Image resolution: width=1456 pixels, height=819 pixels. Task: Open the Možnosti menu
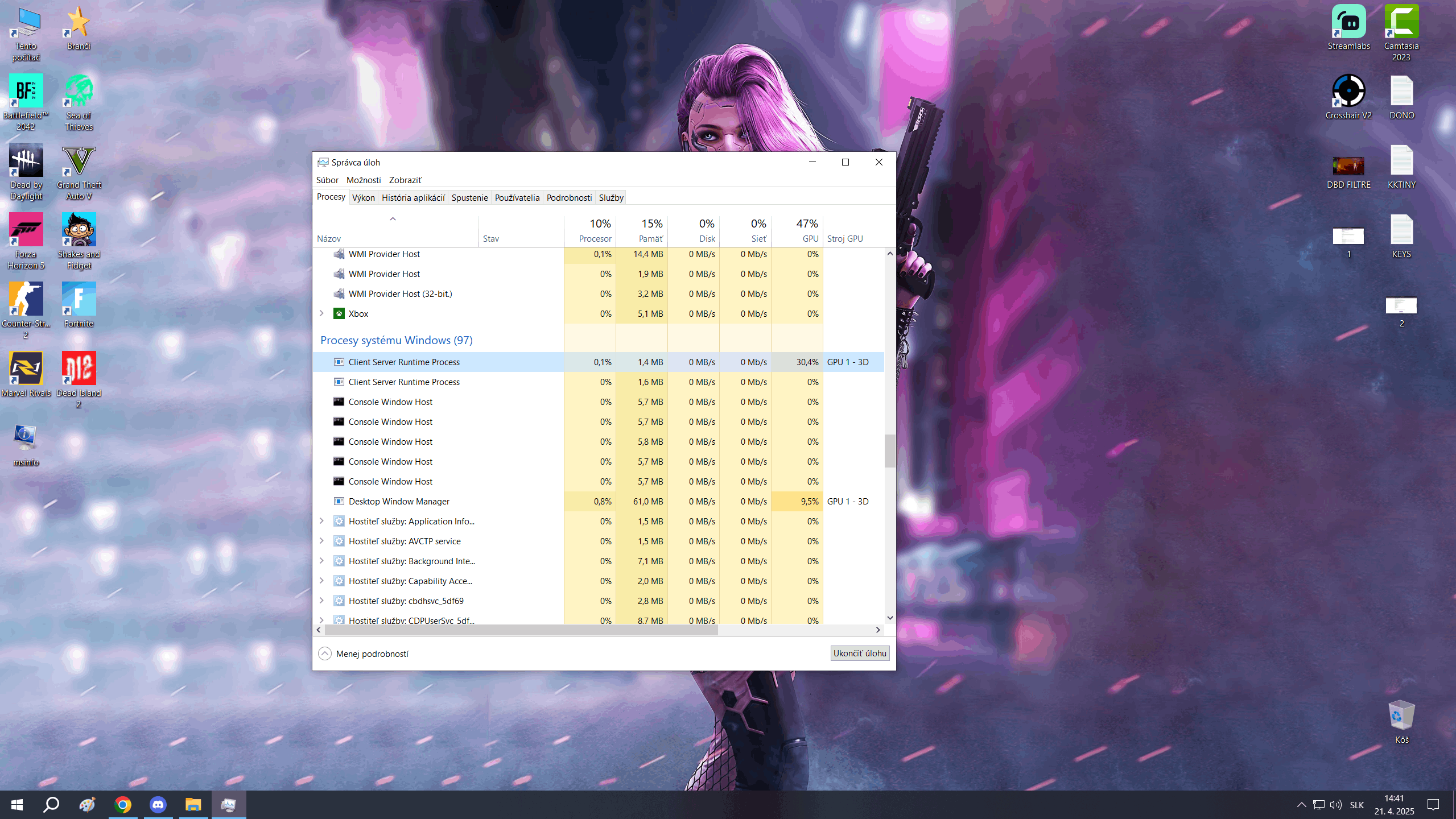[x=363, y=180]
